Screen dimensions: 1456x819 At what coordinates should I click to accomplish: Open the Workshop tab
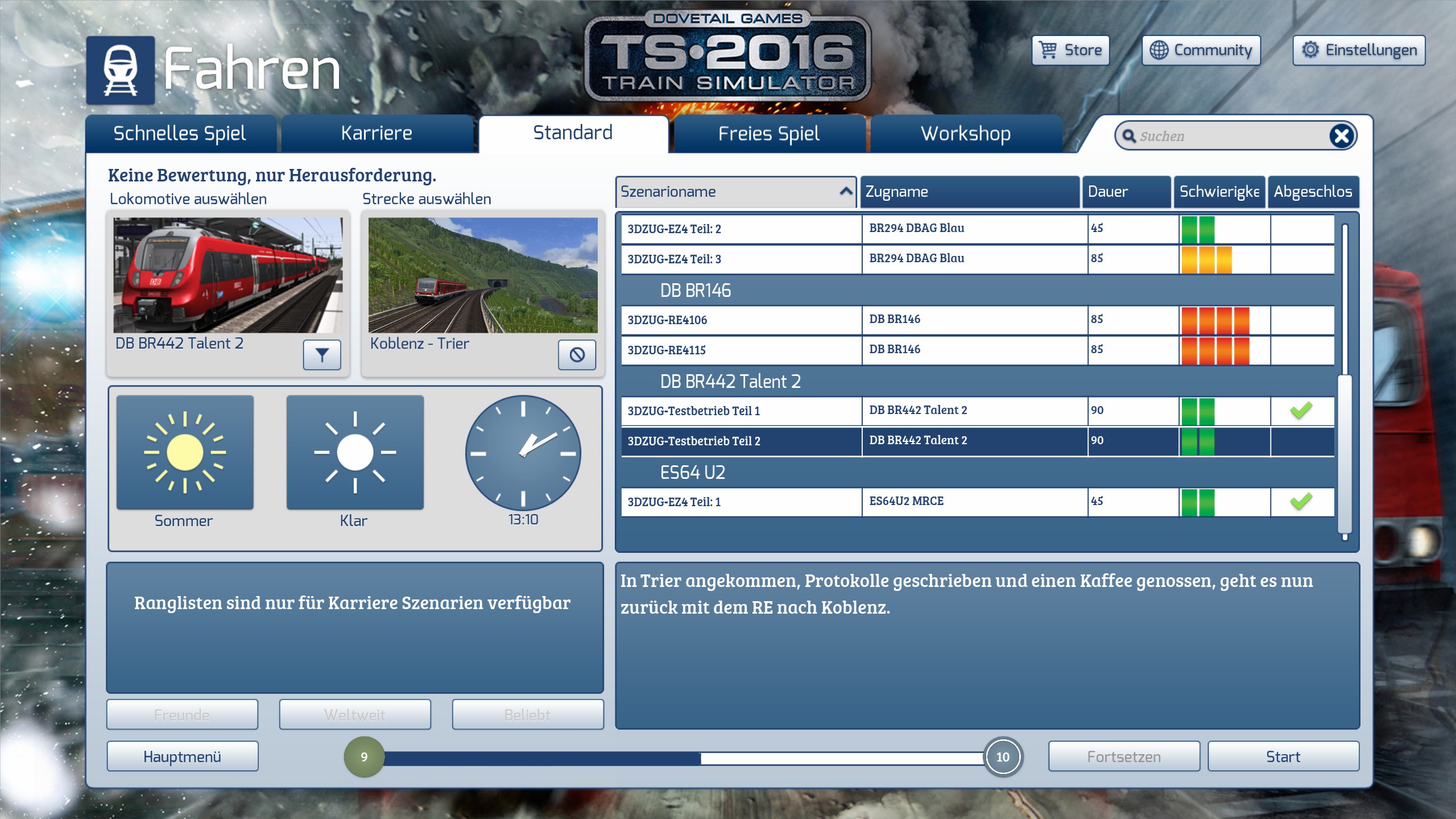966,134
